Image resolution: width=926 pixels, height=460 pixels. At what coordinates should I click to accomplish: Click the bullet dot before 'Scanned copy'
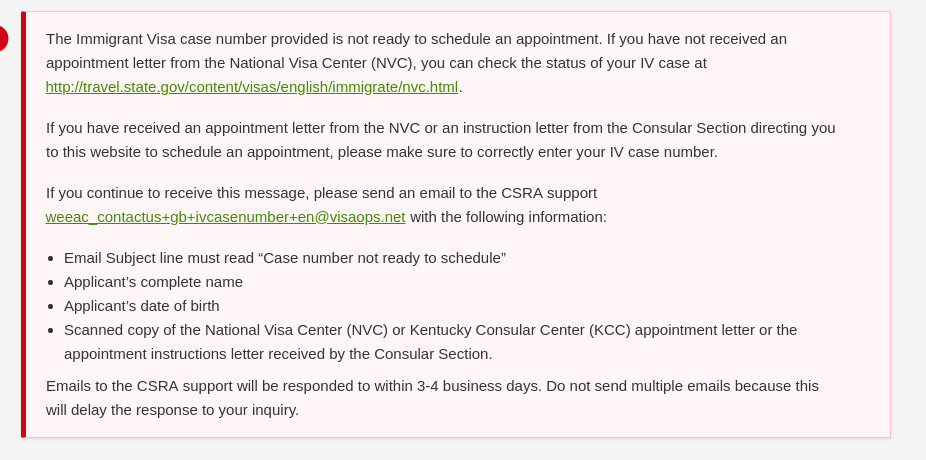tap(51, 331)
